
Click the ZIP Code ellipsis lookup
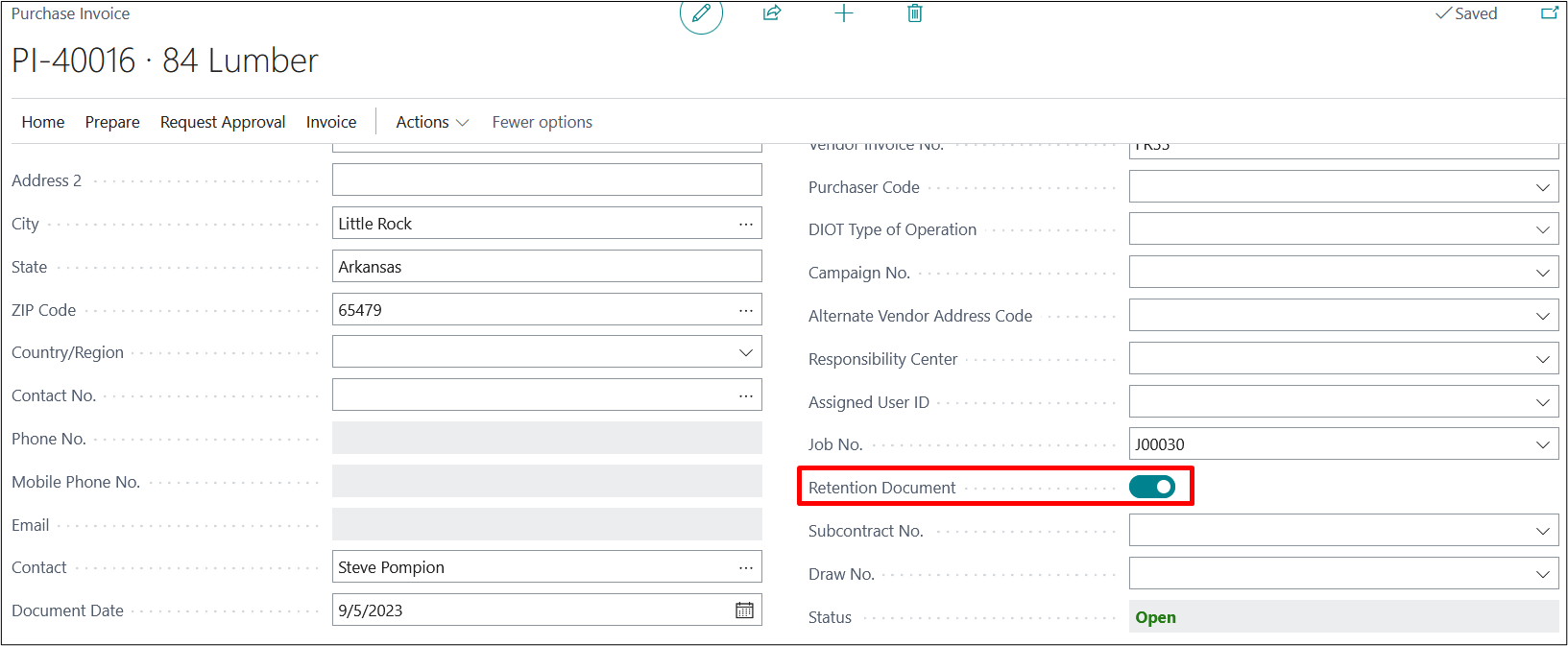[745, 310]
